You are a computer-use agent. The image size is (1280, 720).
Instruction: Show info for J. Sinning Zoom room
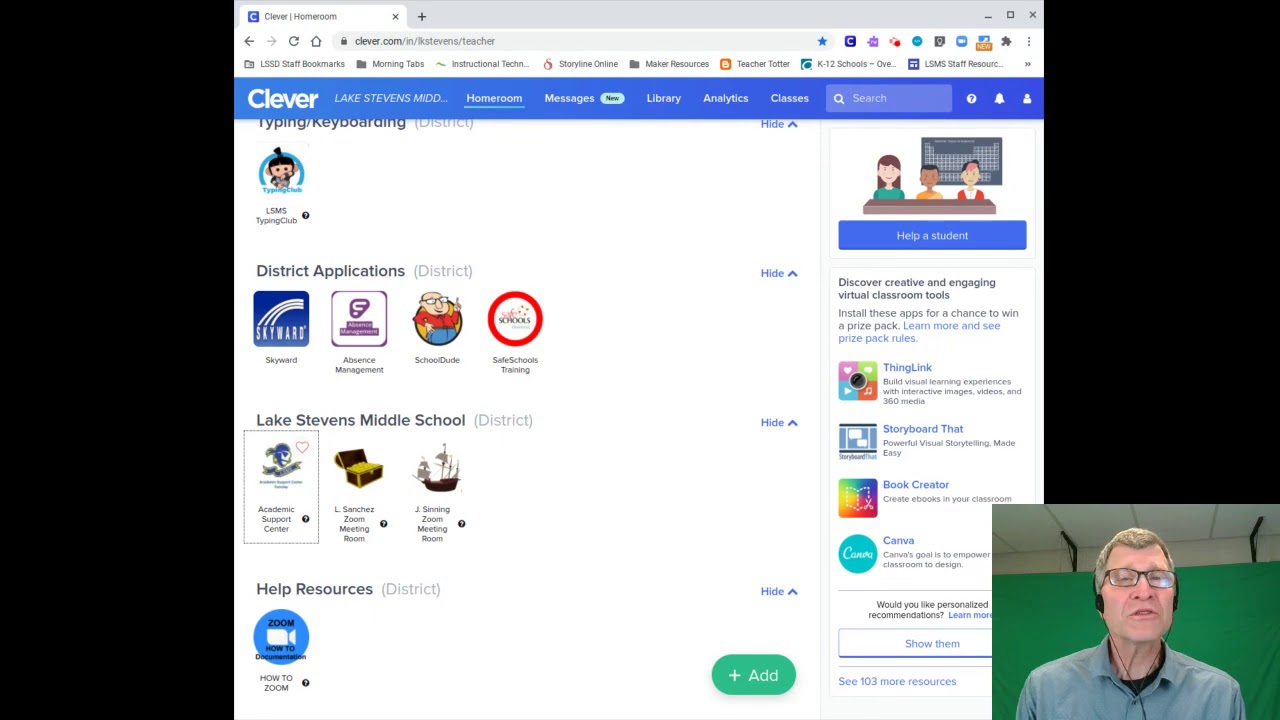462,524
